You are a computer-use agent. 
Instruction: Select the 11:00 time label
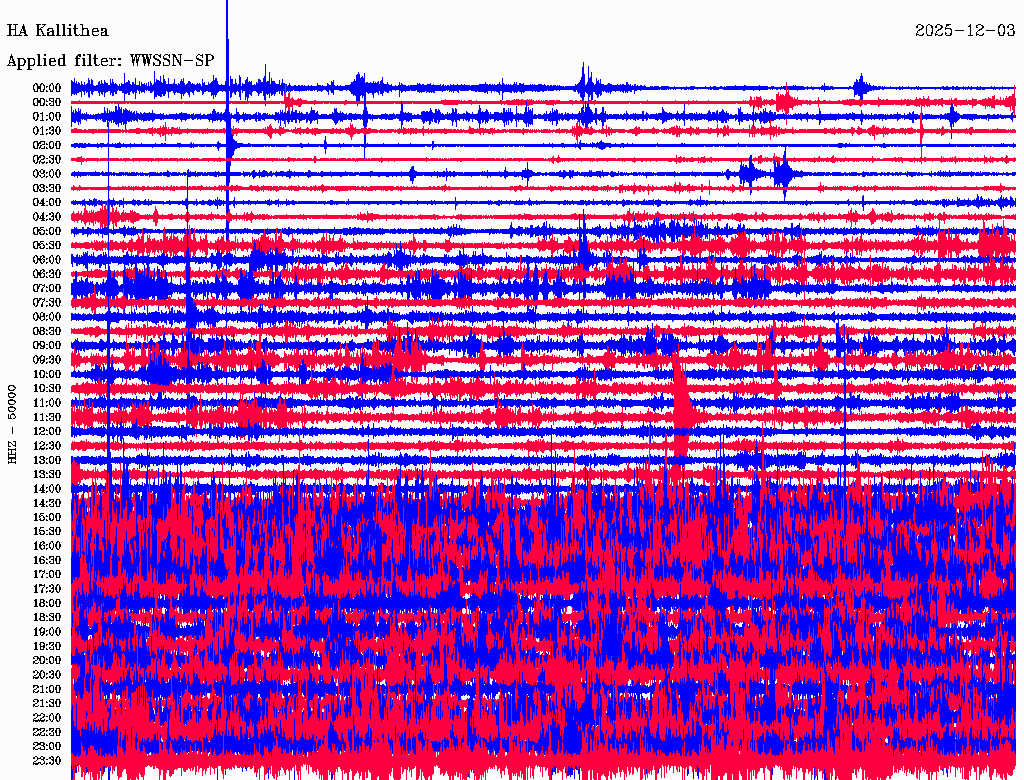coord(47,403)
